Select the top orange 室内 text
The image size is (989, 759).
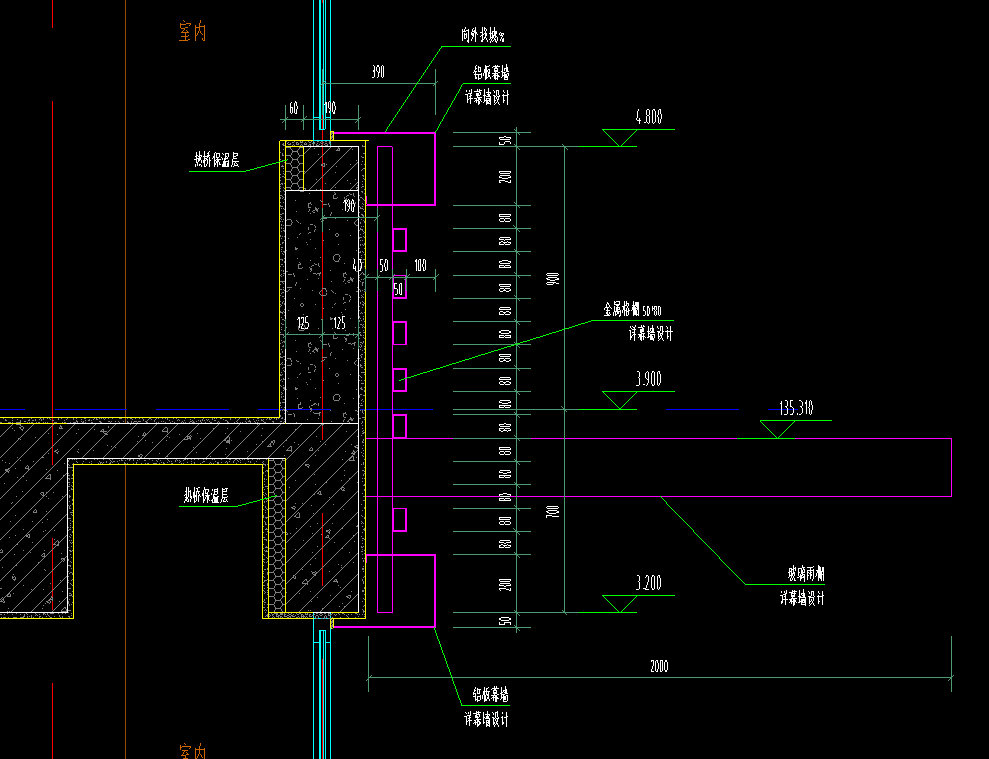(x=192, y=32)
